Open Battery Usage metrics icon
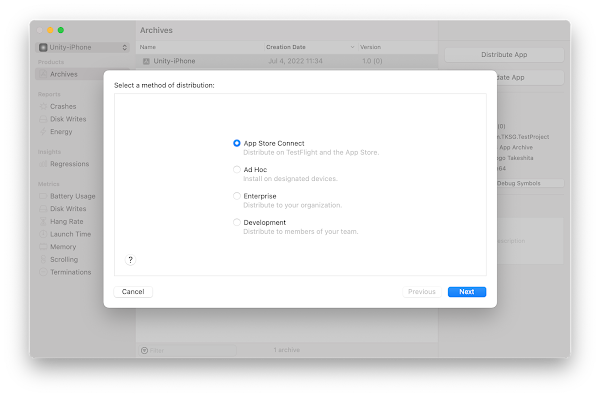600x397 pixels. pyautogui.click(x=43, y=196)
